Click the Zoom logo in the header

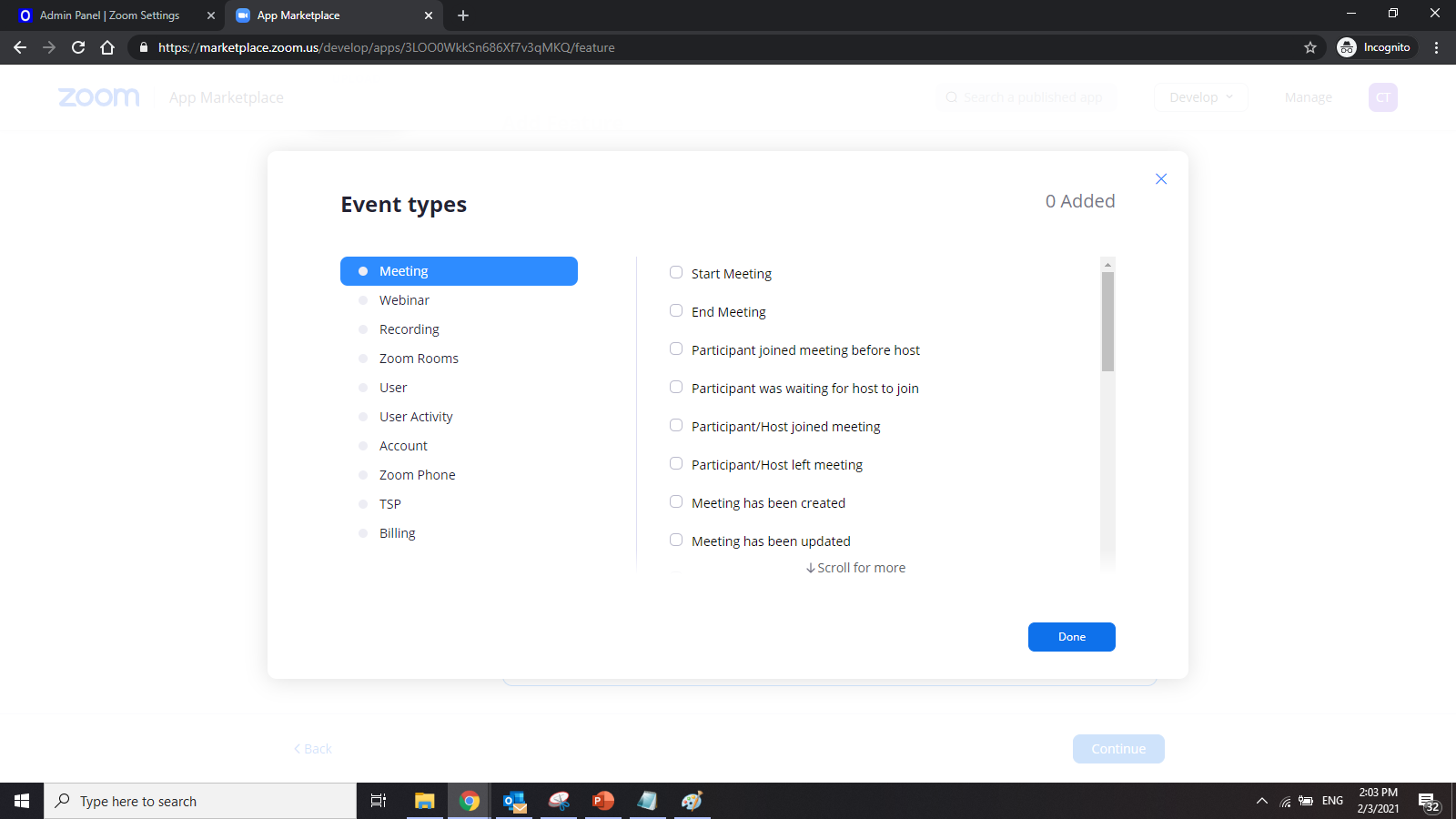pyautogui.click(x=98, y=97)
